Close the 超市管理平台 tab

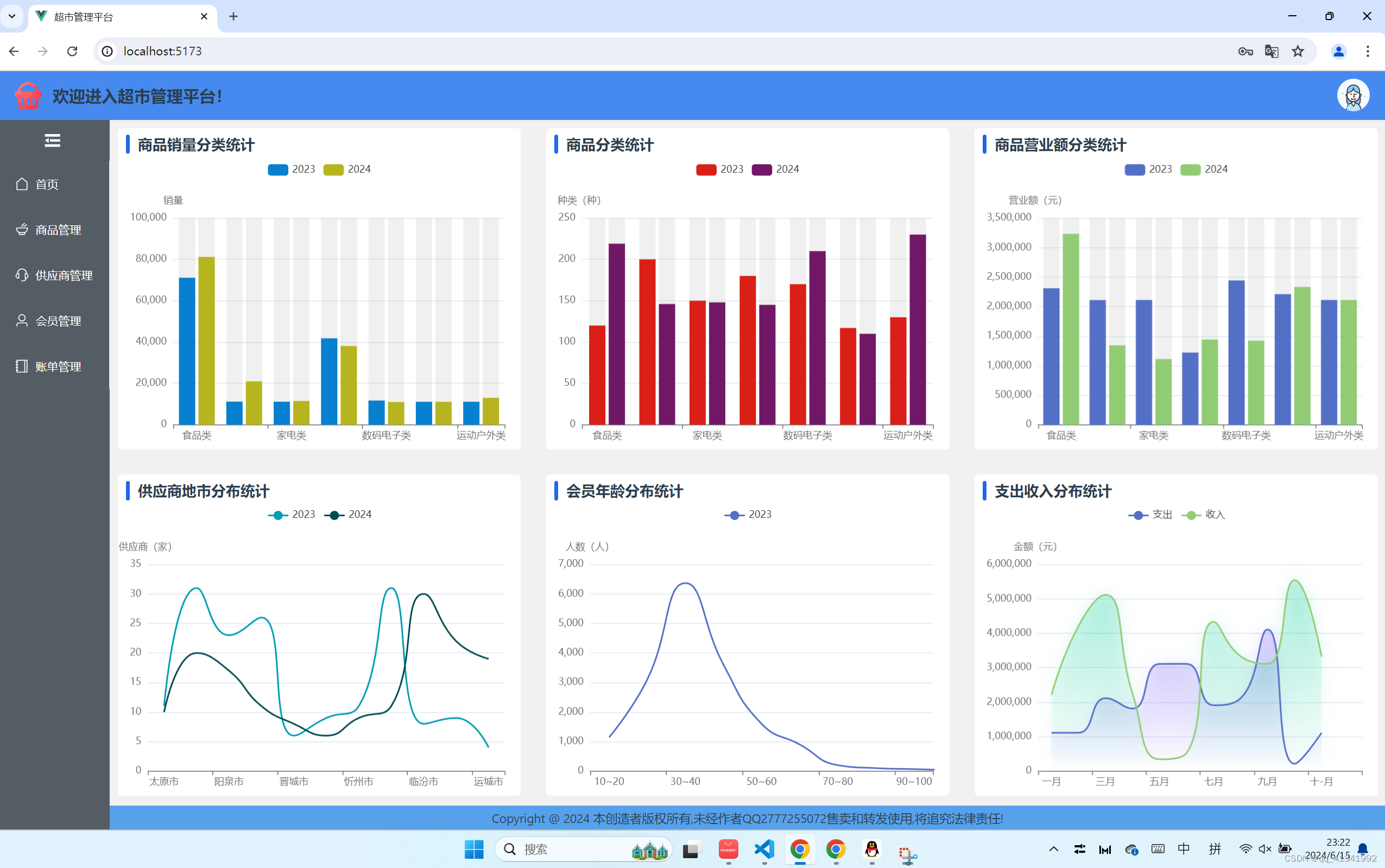pyautogui.click(x=204, y=17)
